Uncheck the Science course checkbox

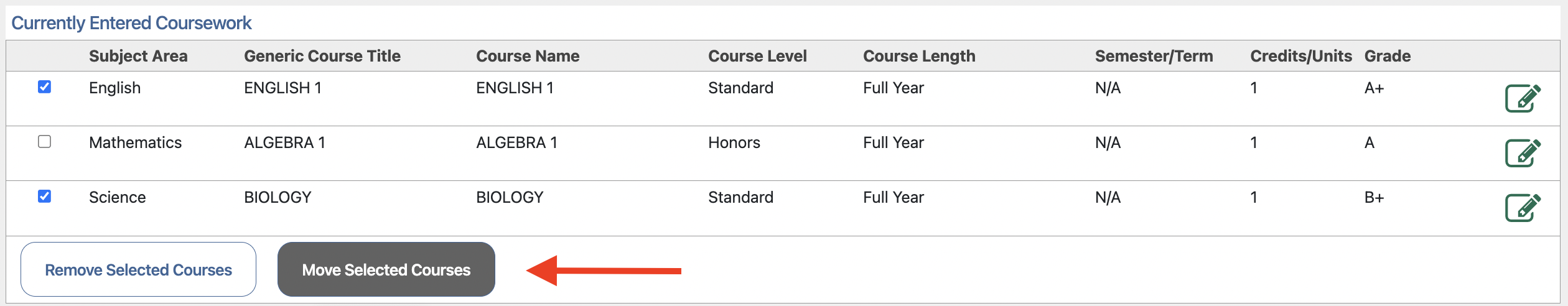[x=44, y=197]
